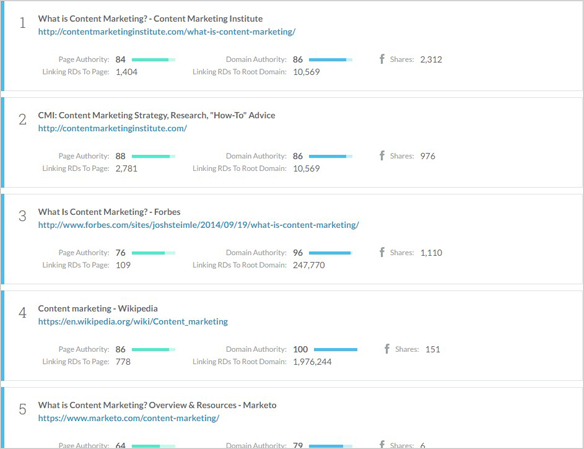584x449 pixels.
Task: Click the Page Authority bar for result 2 (88)
Action: point(153,156)
